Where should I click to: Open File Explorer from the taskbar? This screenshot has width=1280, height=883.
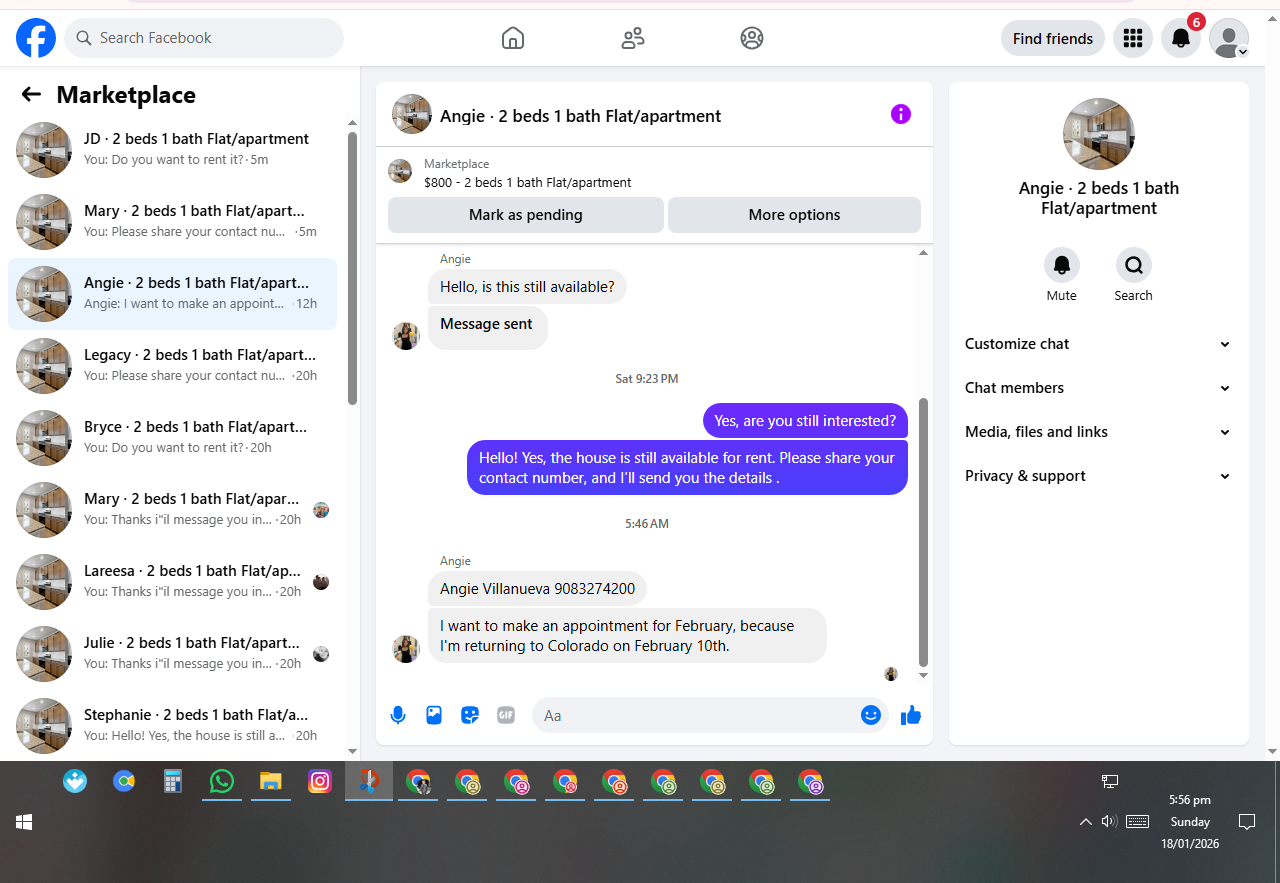click(x=271, y=782)
